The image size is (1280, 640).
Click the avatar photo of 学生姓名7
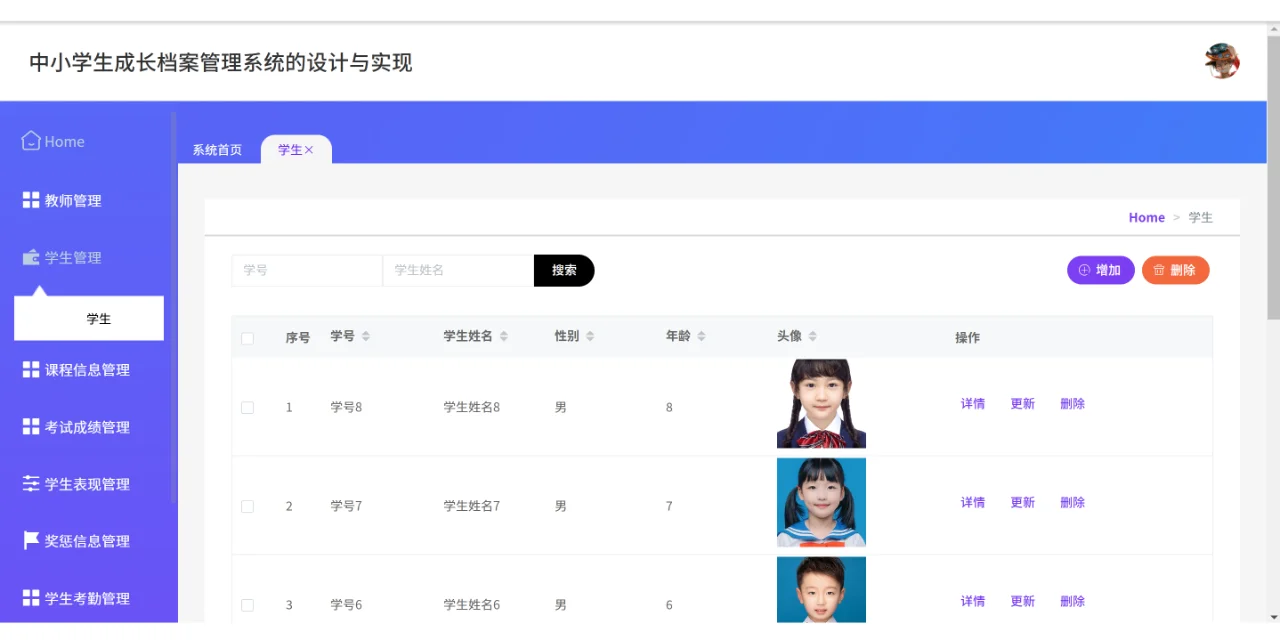pyautogui.click(x=821, y=502)
